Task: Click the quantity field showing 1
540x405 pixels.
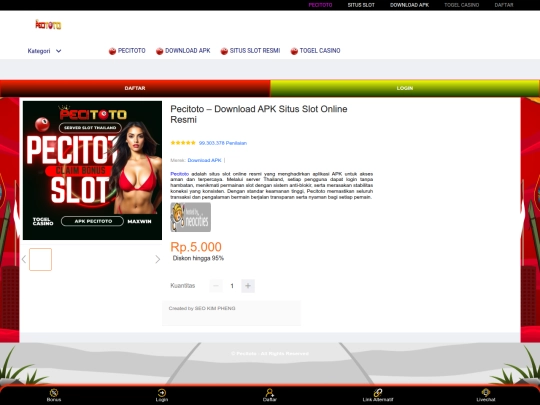Action: point(232,286)
